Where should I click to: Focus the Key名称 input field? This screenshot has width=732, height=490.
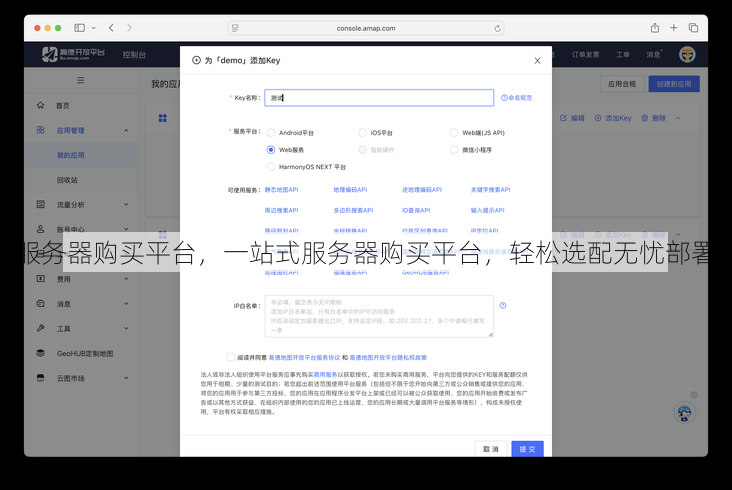click(x=379, y=98)
